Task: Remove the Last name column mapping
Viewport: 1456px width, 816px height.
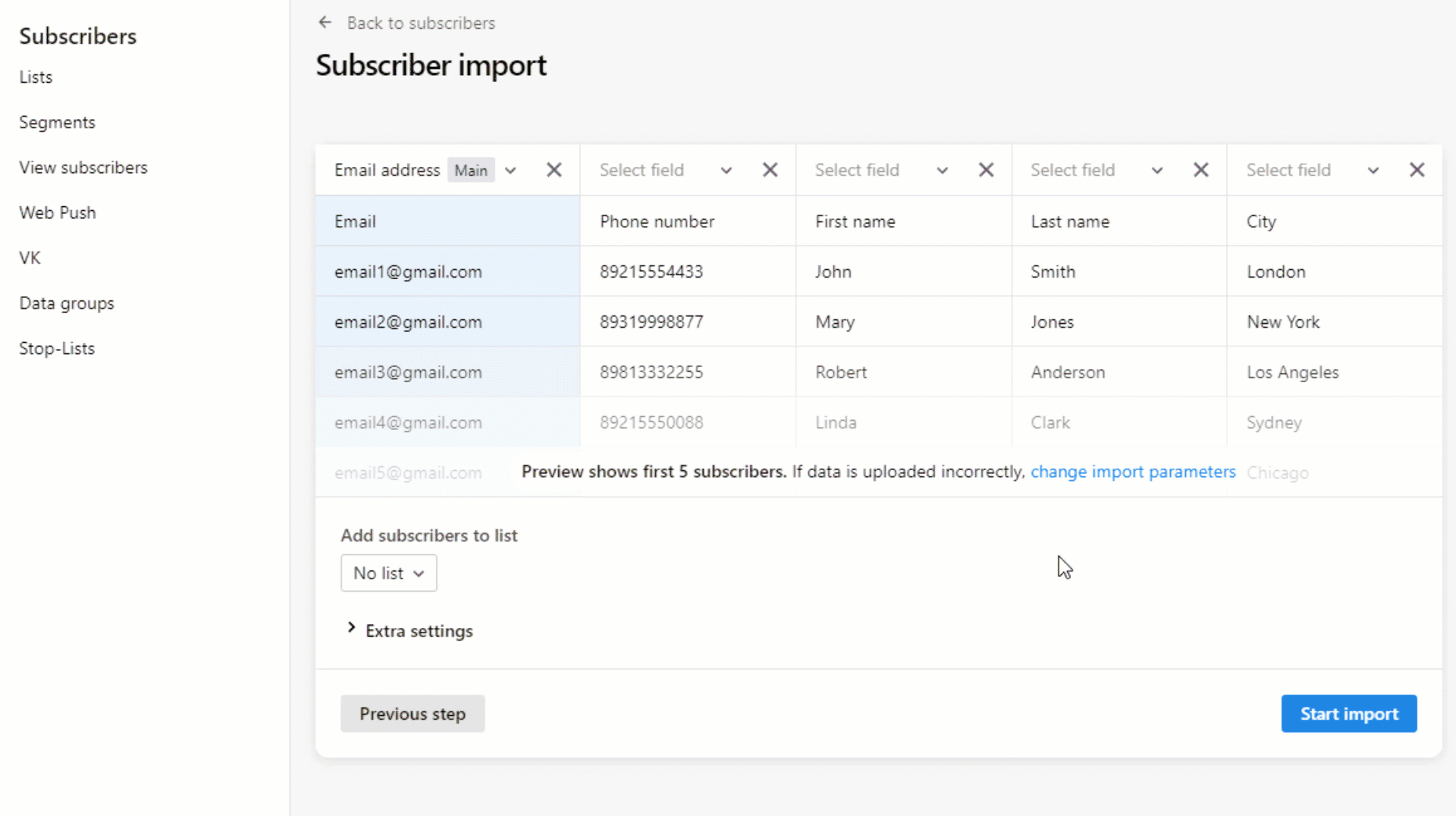Action: coord(1200,170)
